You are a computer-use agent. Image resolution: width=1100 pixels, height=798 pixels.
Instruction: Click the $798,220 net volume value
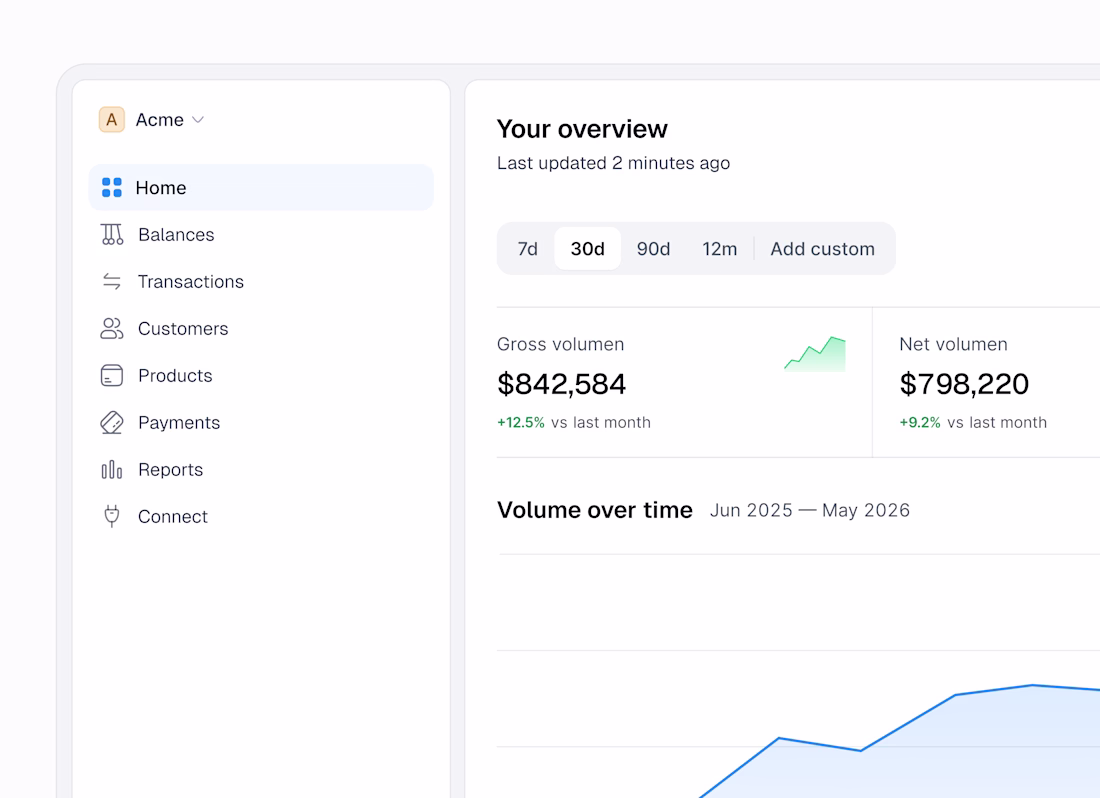point(964,384)
